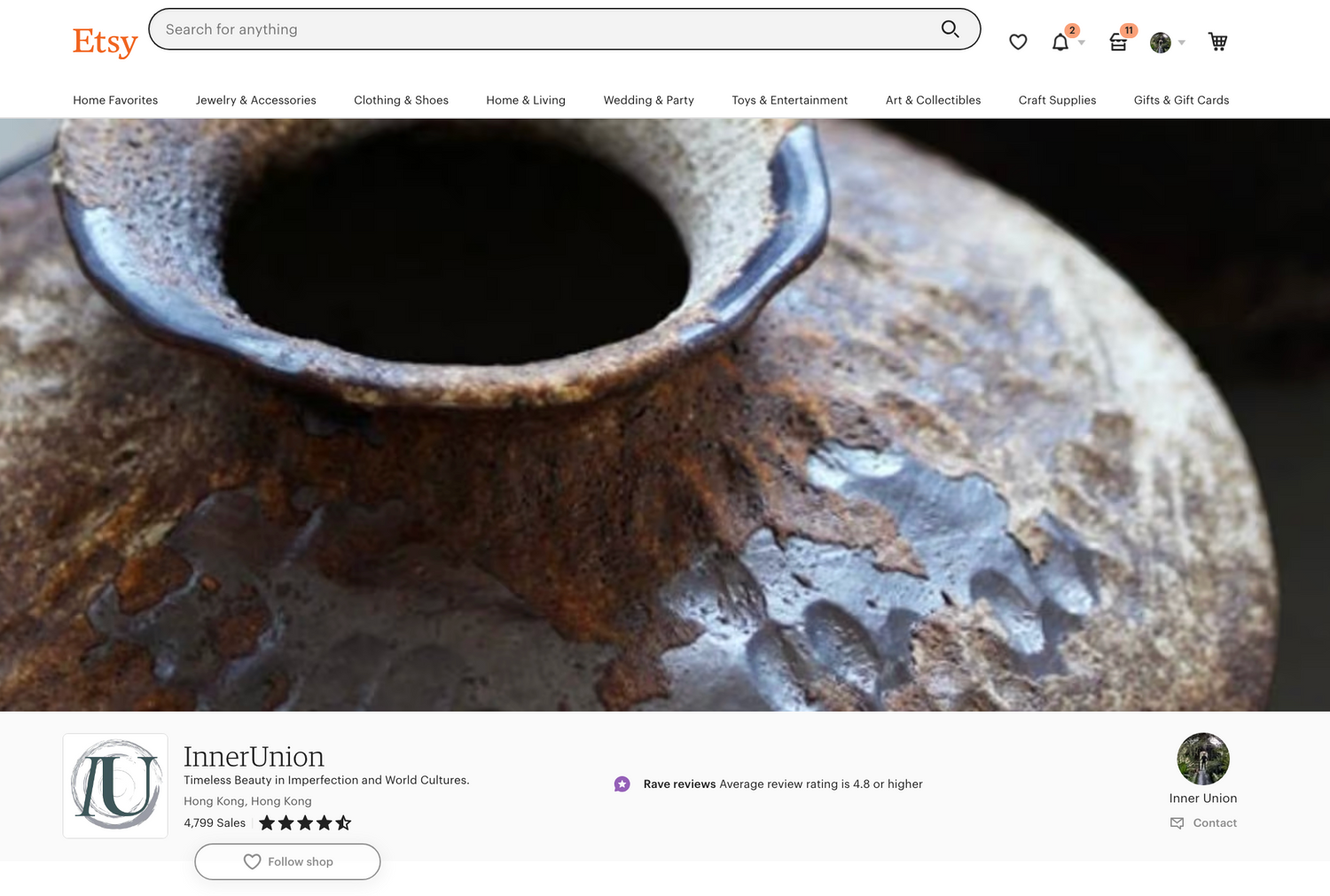Click the Contact link
Viewport: 1330px width, 896px height.
(1215, 823)
